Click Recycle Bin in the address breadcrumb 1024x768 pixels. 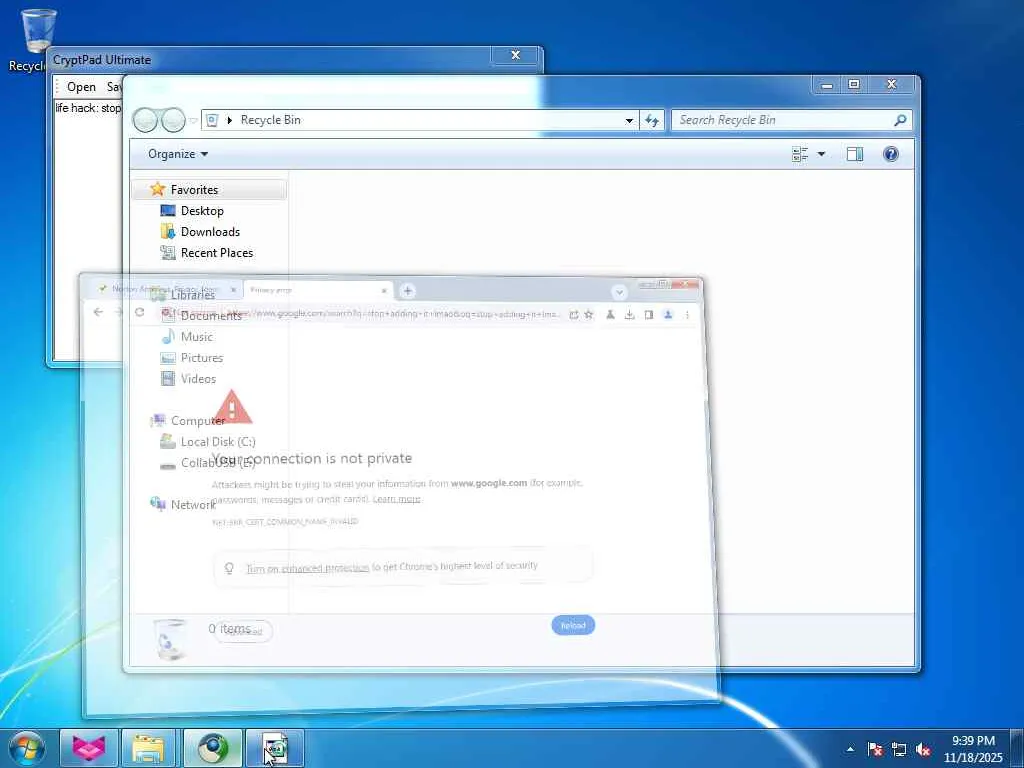pos(270,120)
